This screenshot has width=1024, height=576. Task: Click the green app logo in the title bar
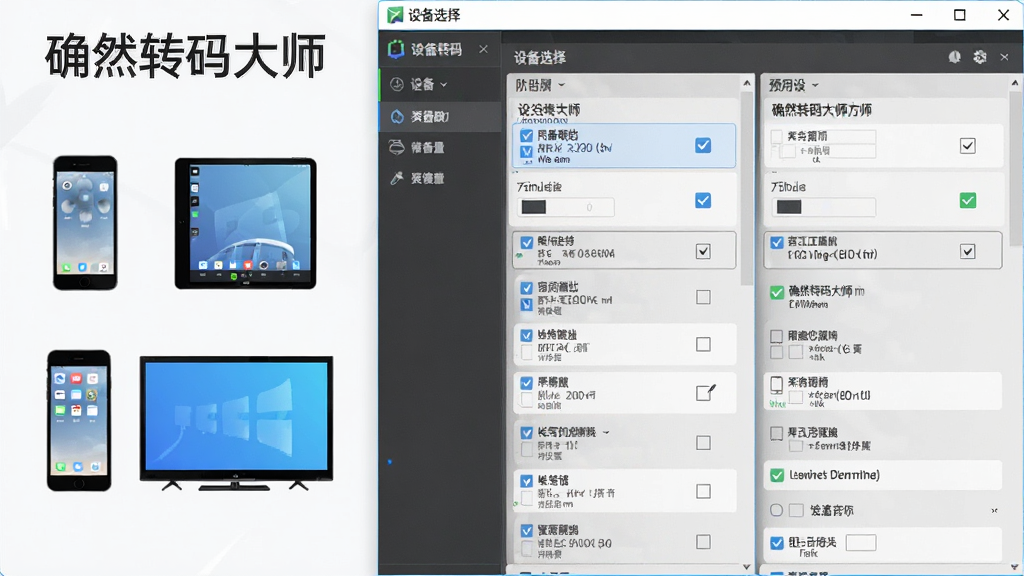click(395, 15)
